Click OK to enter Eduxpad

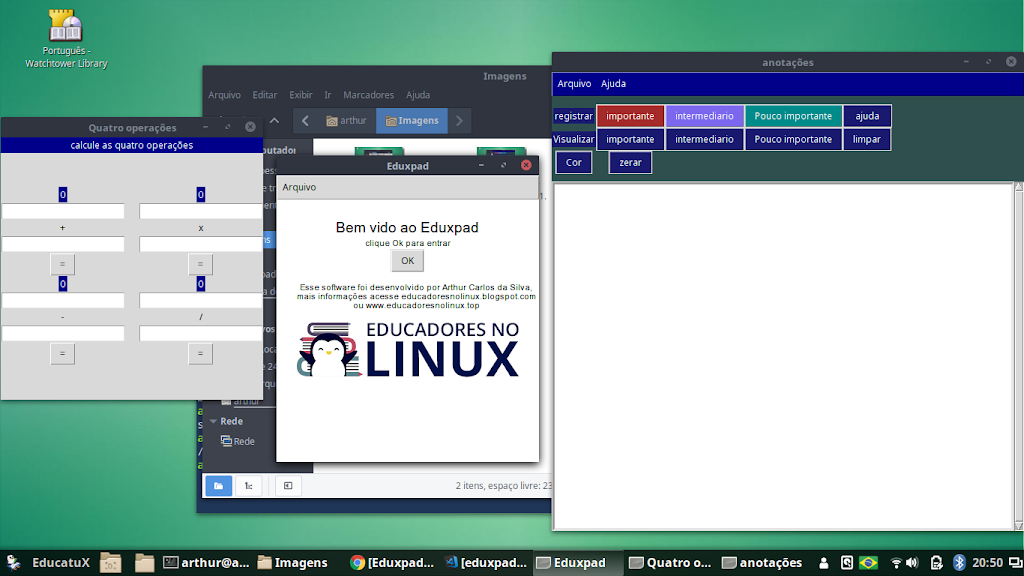pos(408,261)
